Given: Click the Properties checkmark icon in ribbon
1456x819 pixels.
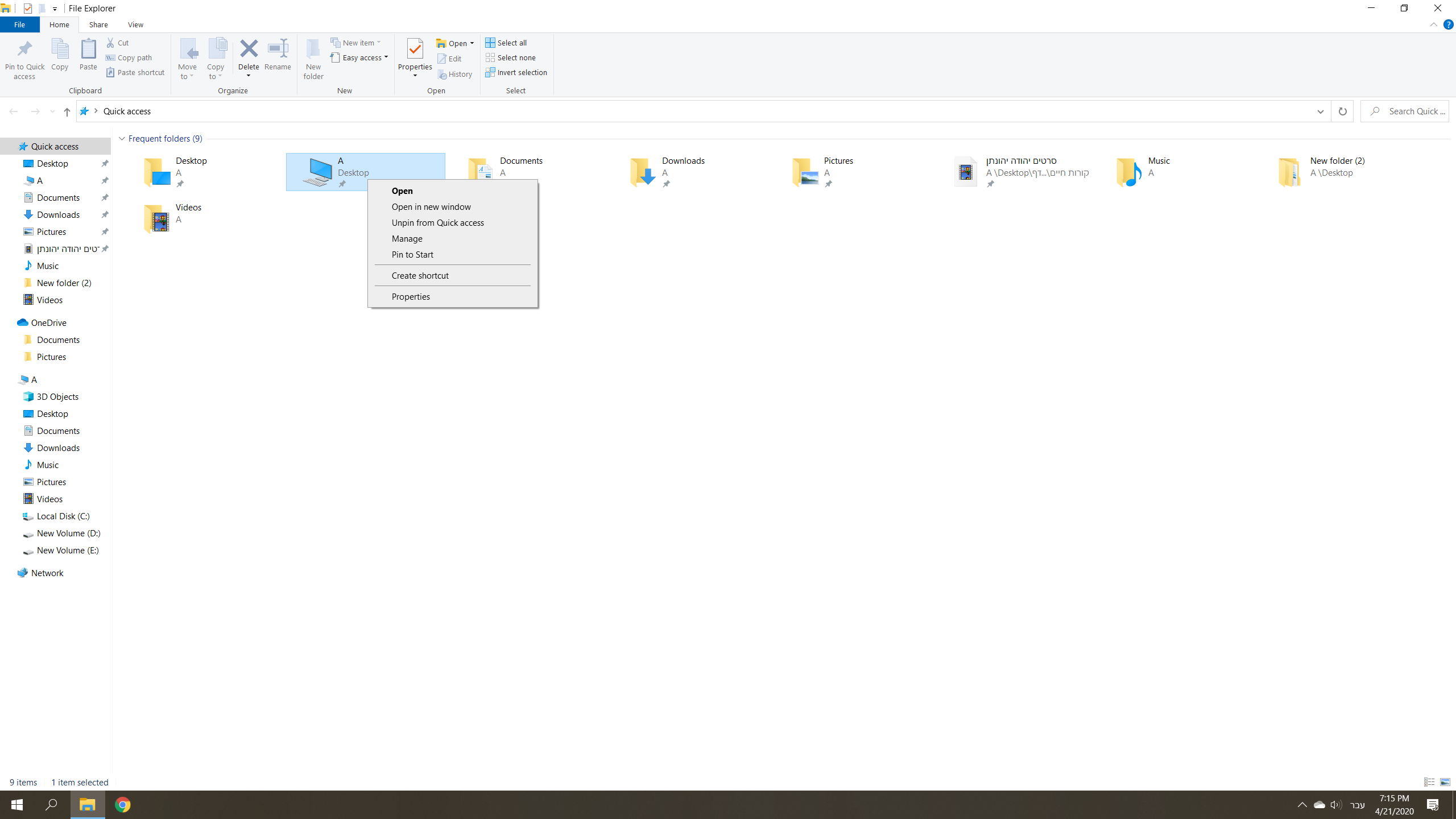Looking at the screenshot, I should pos(415,49).
